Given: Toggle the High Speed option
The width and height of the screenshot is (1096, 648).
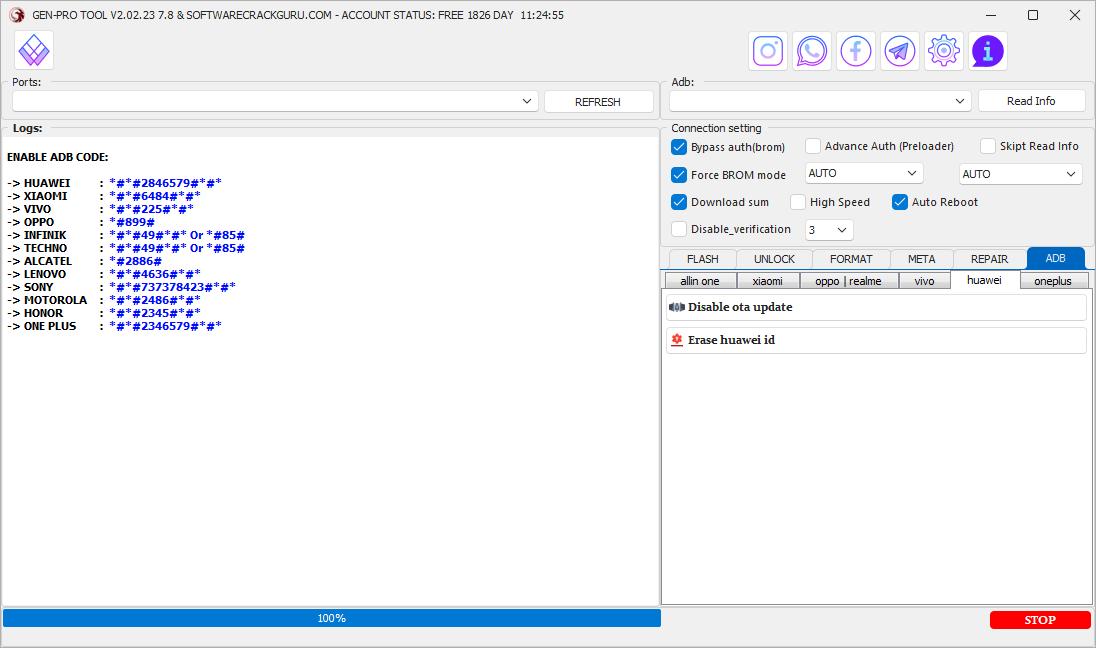Looking at the screenshot, I should pyautogui.click(x=798, y=202).
